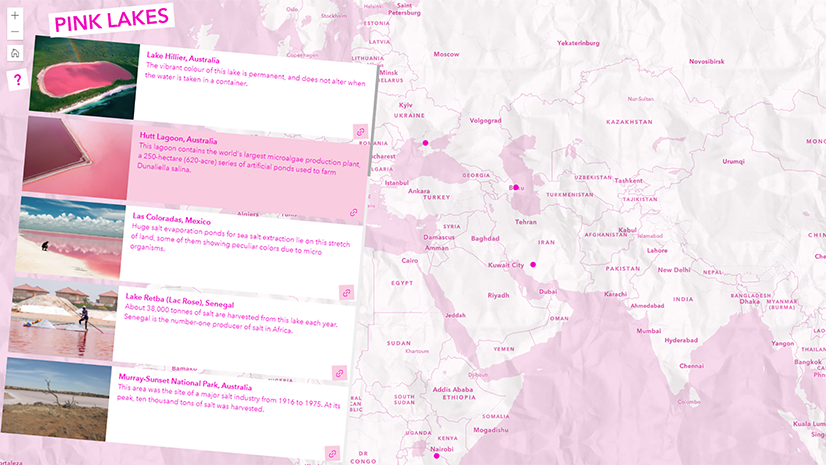826x465 pixels.
Task: Open the Lake Retba photo thumbnail
Action: pos(64,318)
